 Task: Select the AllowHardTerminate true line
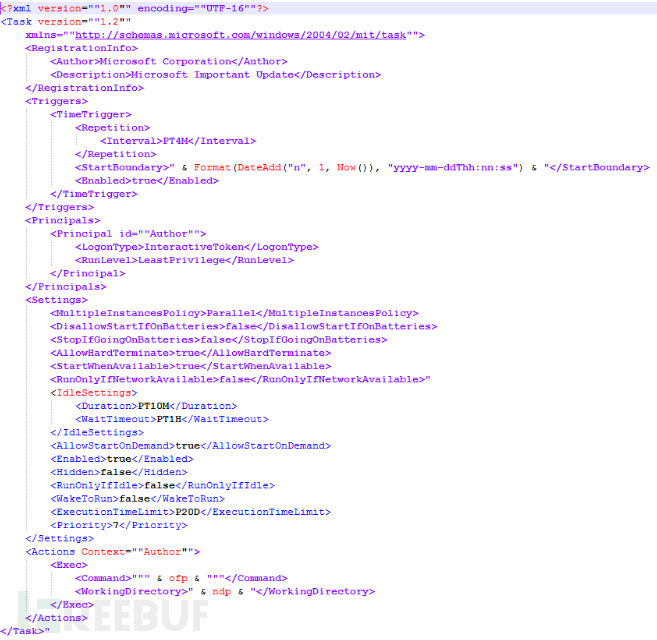[191, 353]
